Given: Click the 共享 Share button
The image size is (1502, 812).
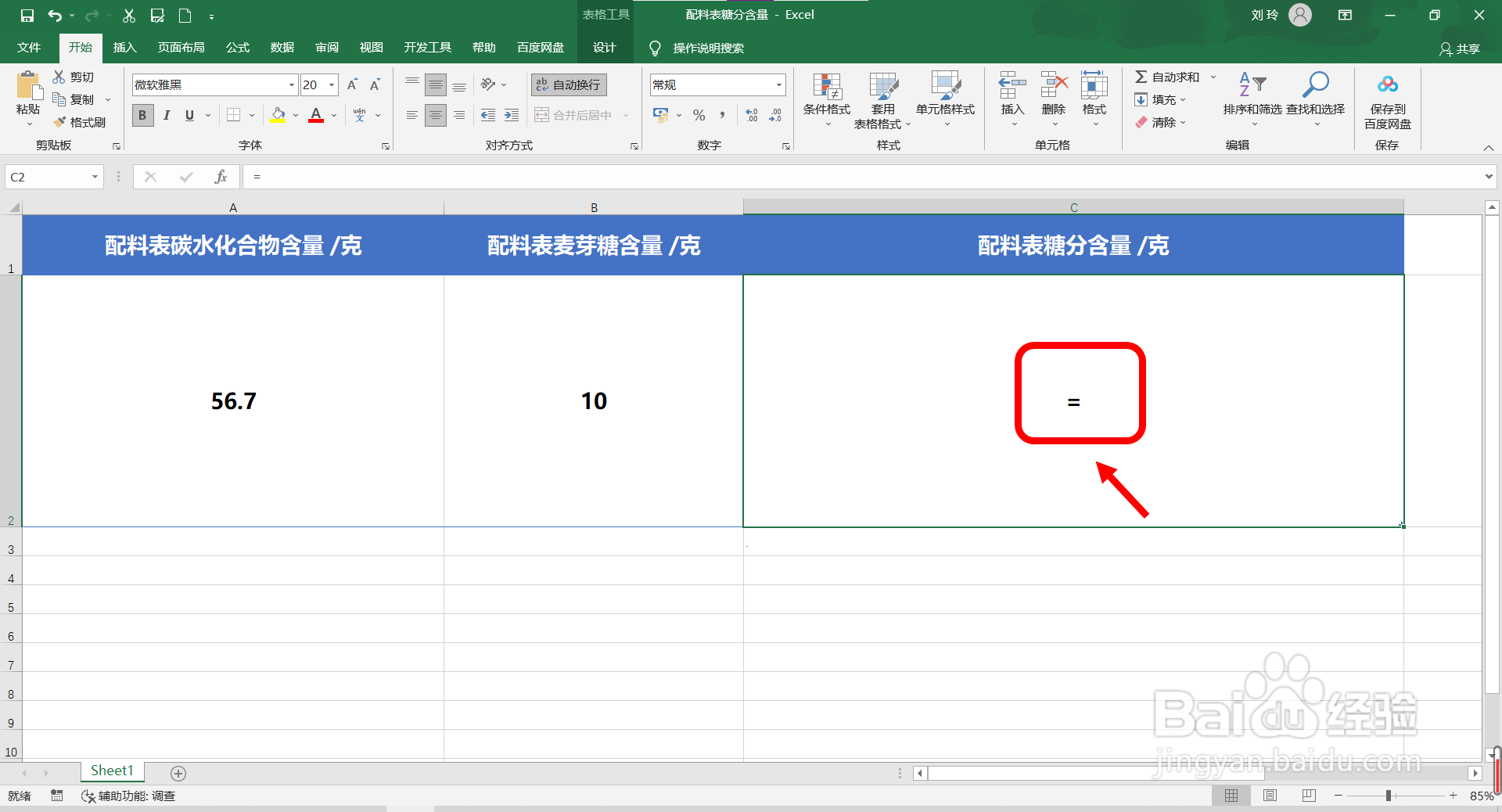Looking at the screenshot, I should pyautogui.click(x=1460, y=49).
